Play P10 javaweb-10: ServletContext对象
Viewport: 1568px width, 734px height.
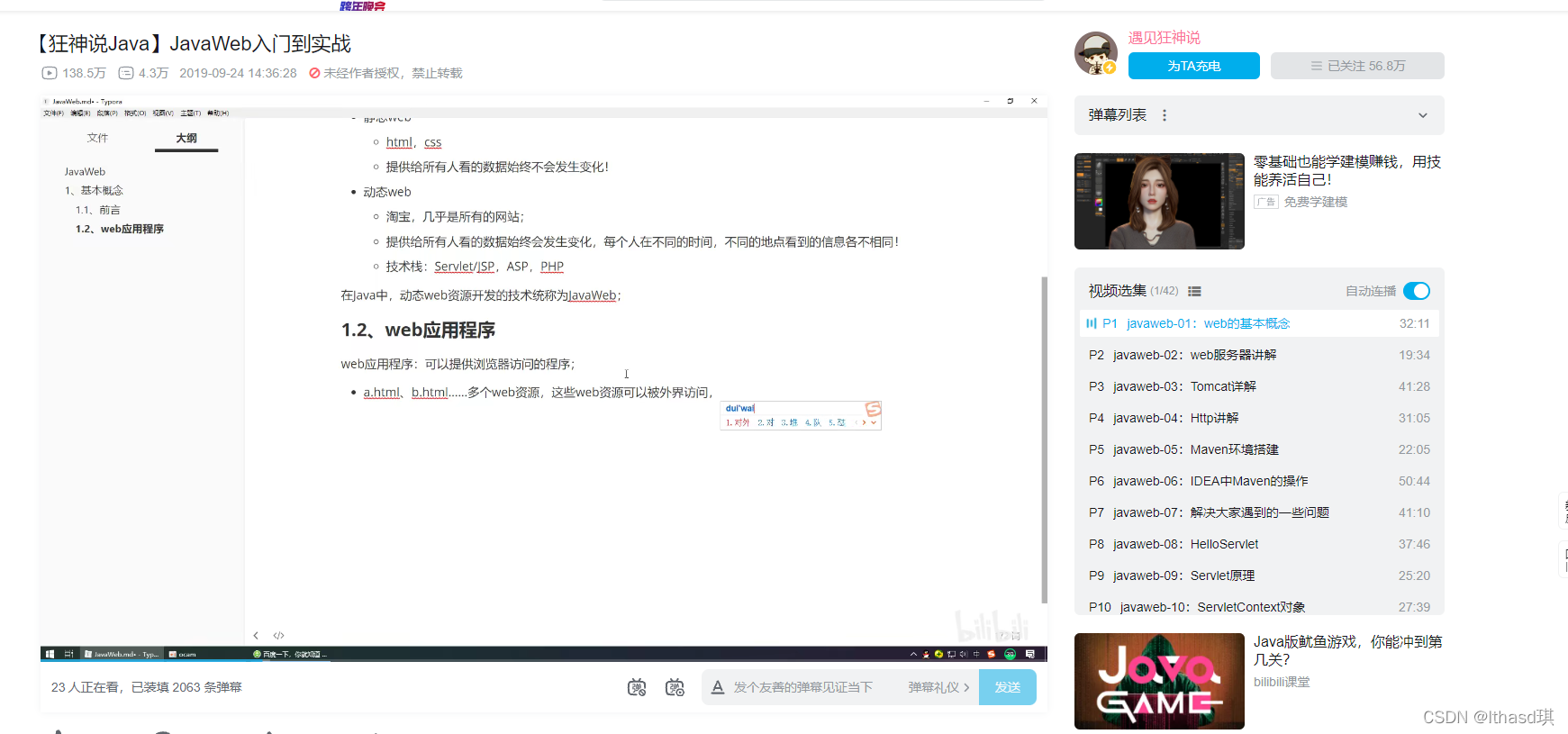(1259, 605)
